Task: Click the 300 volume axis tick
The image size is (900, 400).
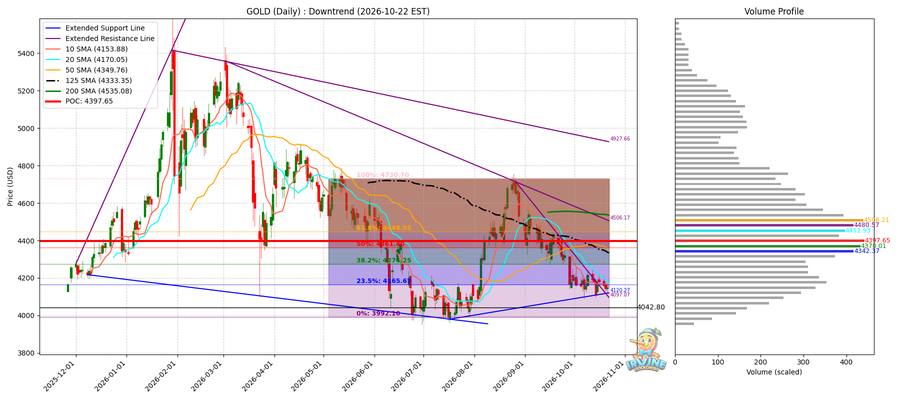Action: coord(804,363)
